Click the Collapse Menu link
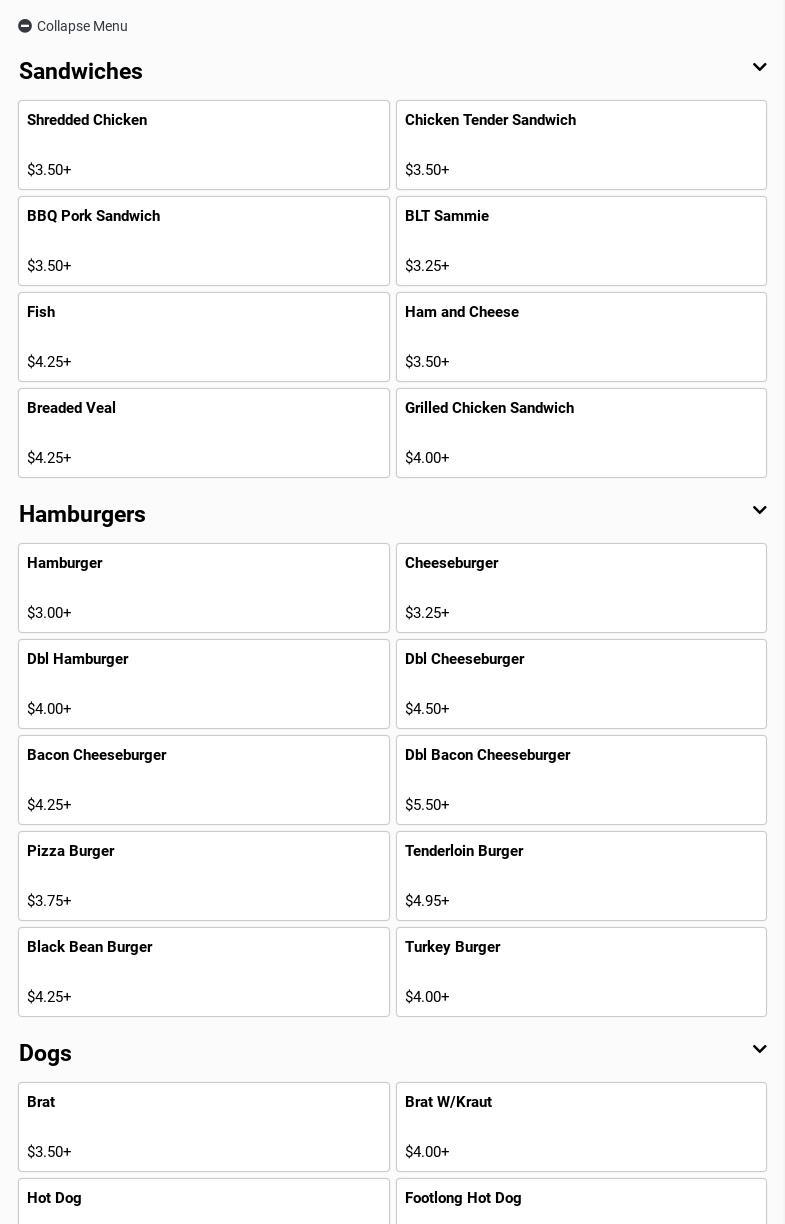This screenshot has height=1224, width=785. tap(82, 26)
